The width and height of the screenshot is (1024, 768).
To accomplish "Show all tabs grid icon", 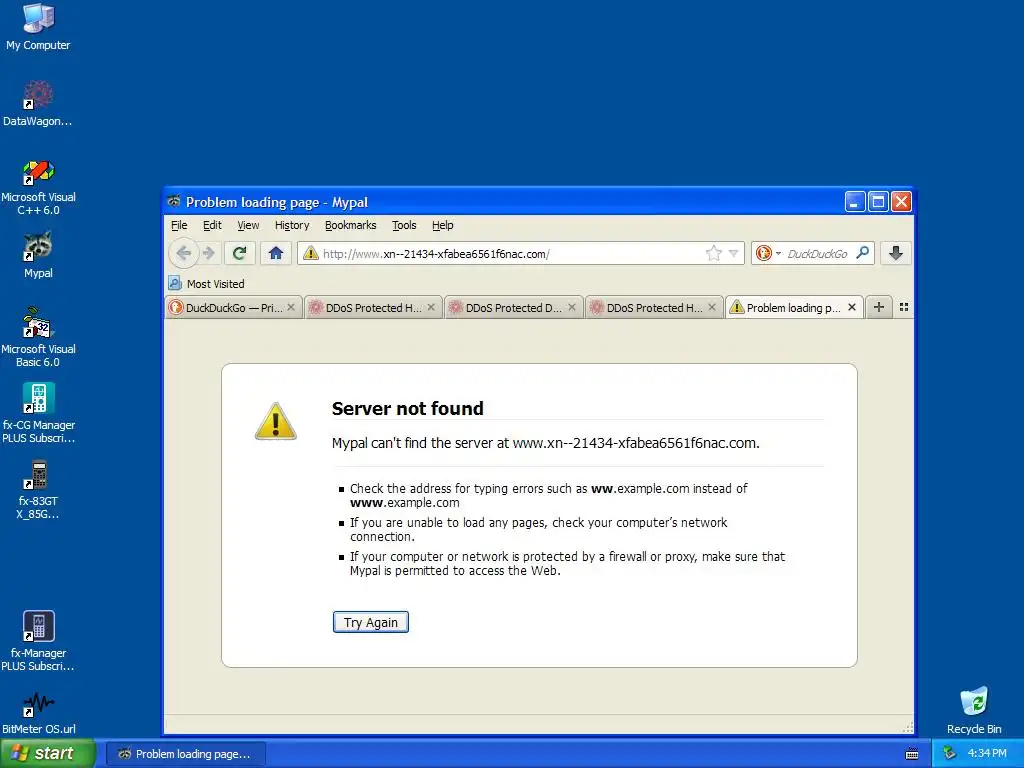I will (904, 307).
